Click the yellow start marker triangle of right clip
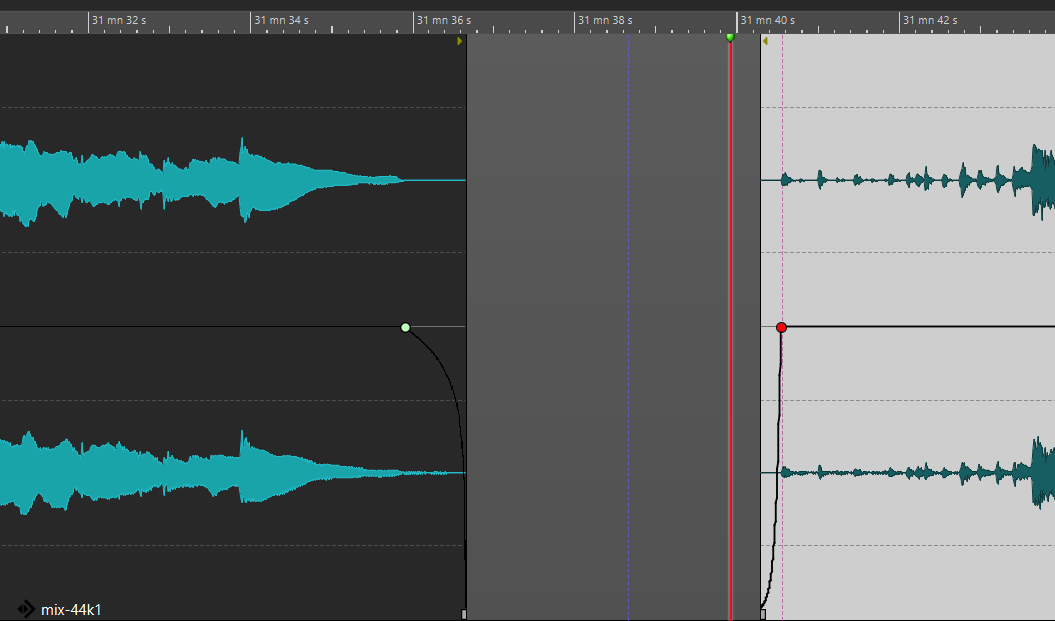The height and width of the screenshot is (621, 1055). [x=765, y=41]
